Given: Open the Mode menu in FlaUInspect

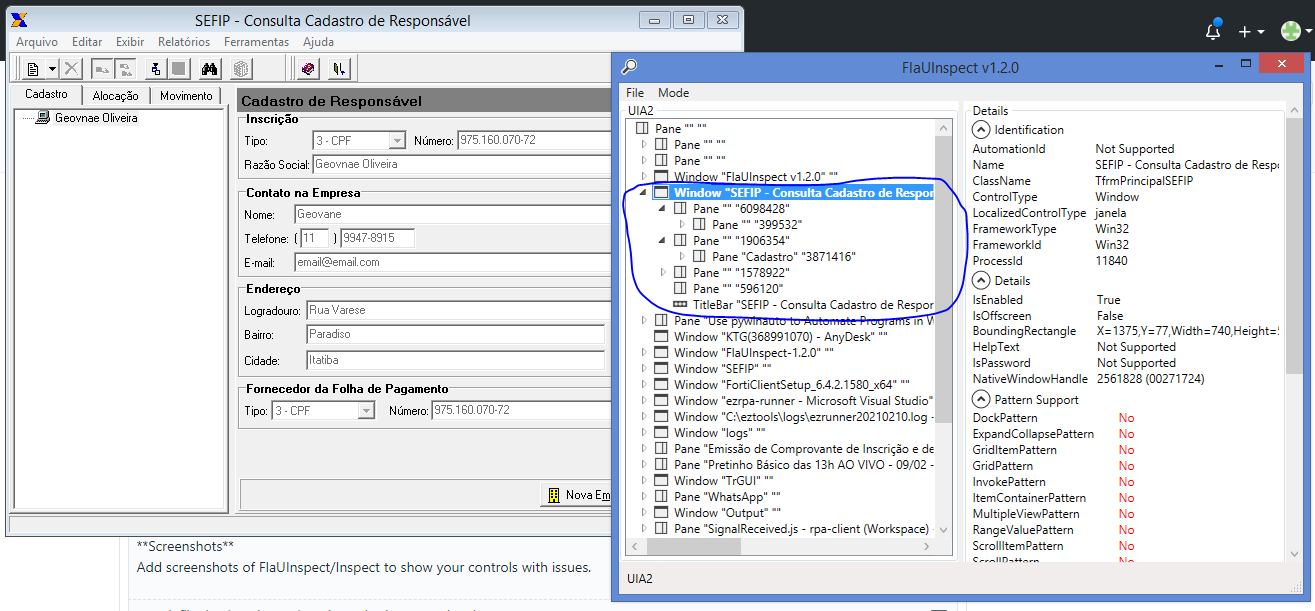Looking at the screenshot, I should [x=673, y=93].
